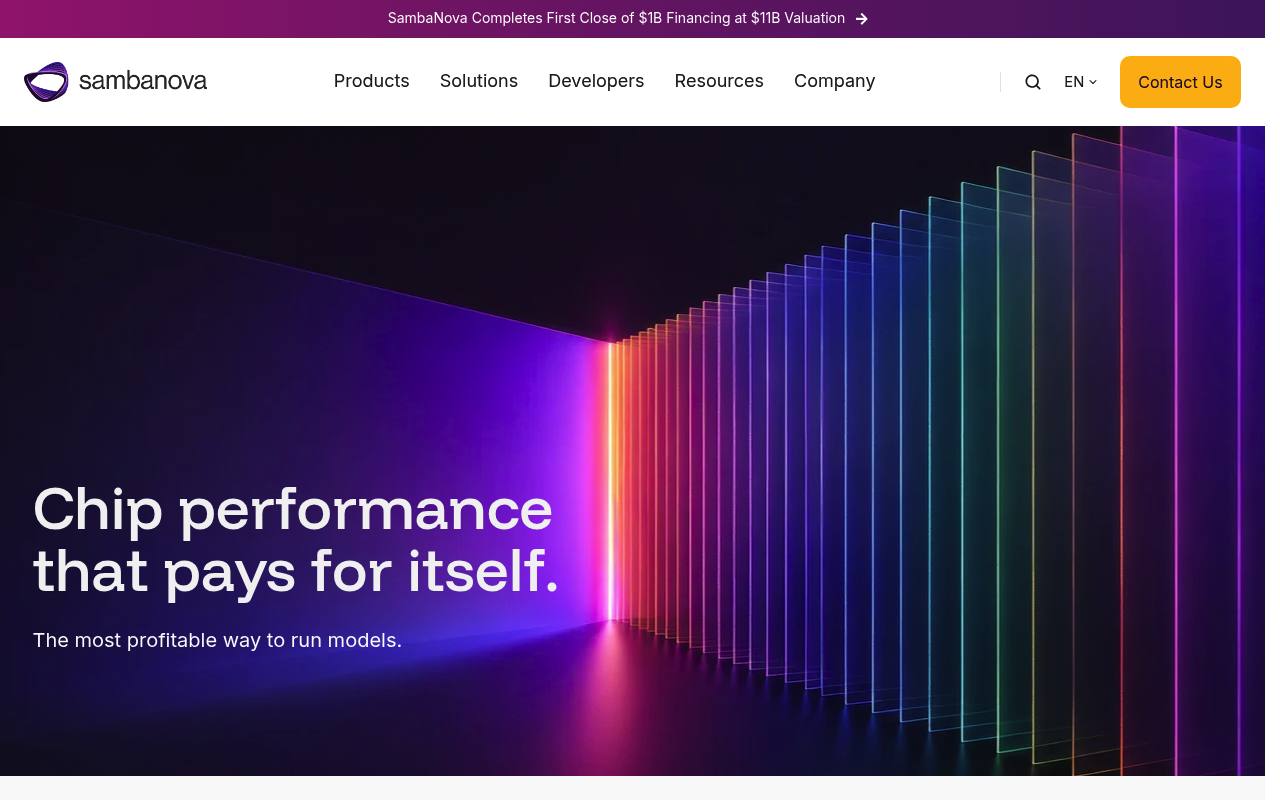Image resolution: width=1280 pixels, height=800 pixels.
Task: Open the Company menu
Action: (835, 81)
